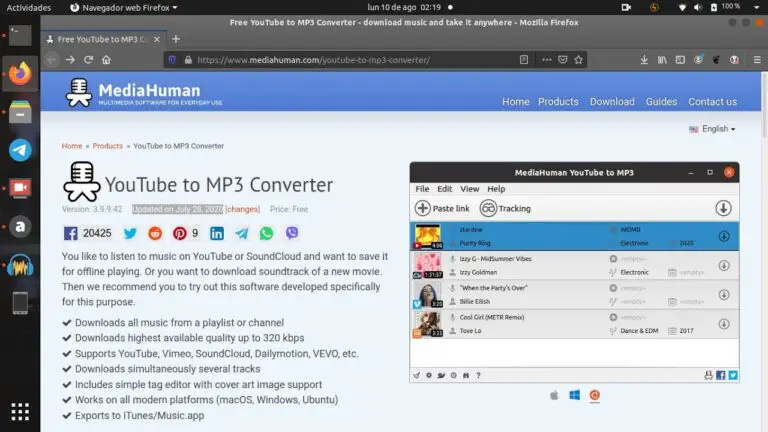The image size is (768, 432).
Task: Open Download in site navigation
Action: click(x=612, y=102)
